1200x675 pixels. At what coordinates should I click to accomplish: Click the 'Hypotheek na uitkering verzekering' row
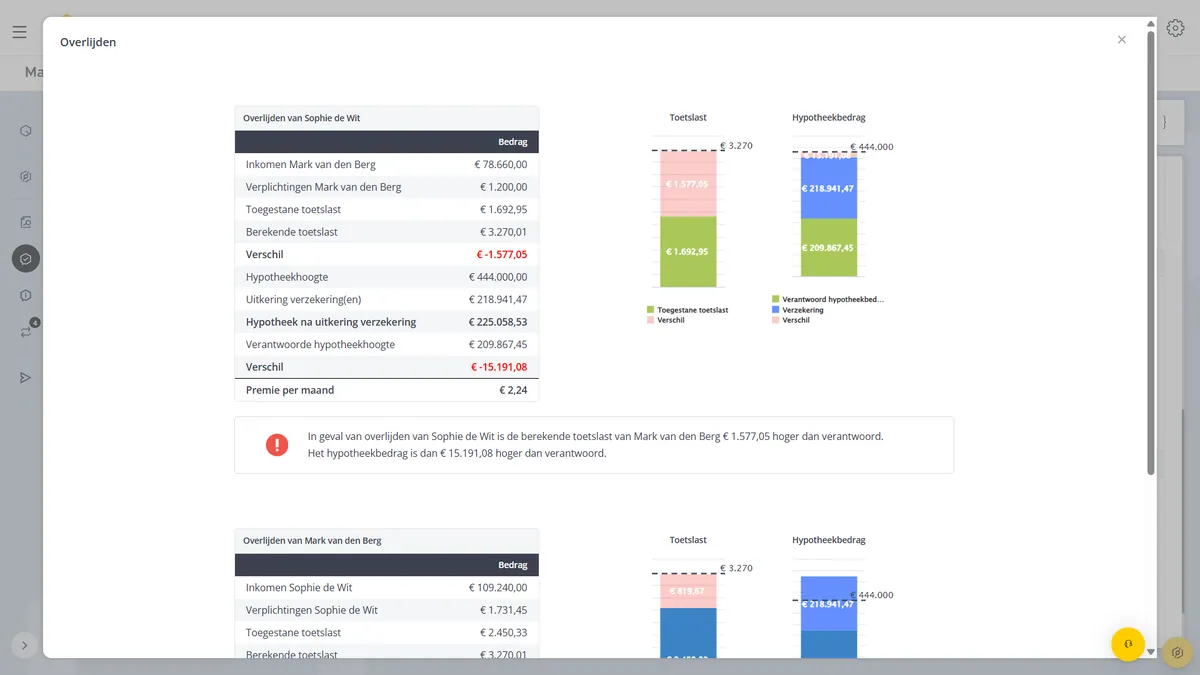pyautogui.click(x=386, y=322)
